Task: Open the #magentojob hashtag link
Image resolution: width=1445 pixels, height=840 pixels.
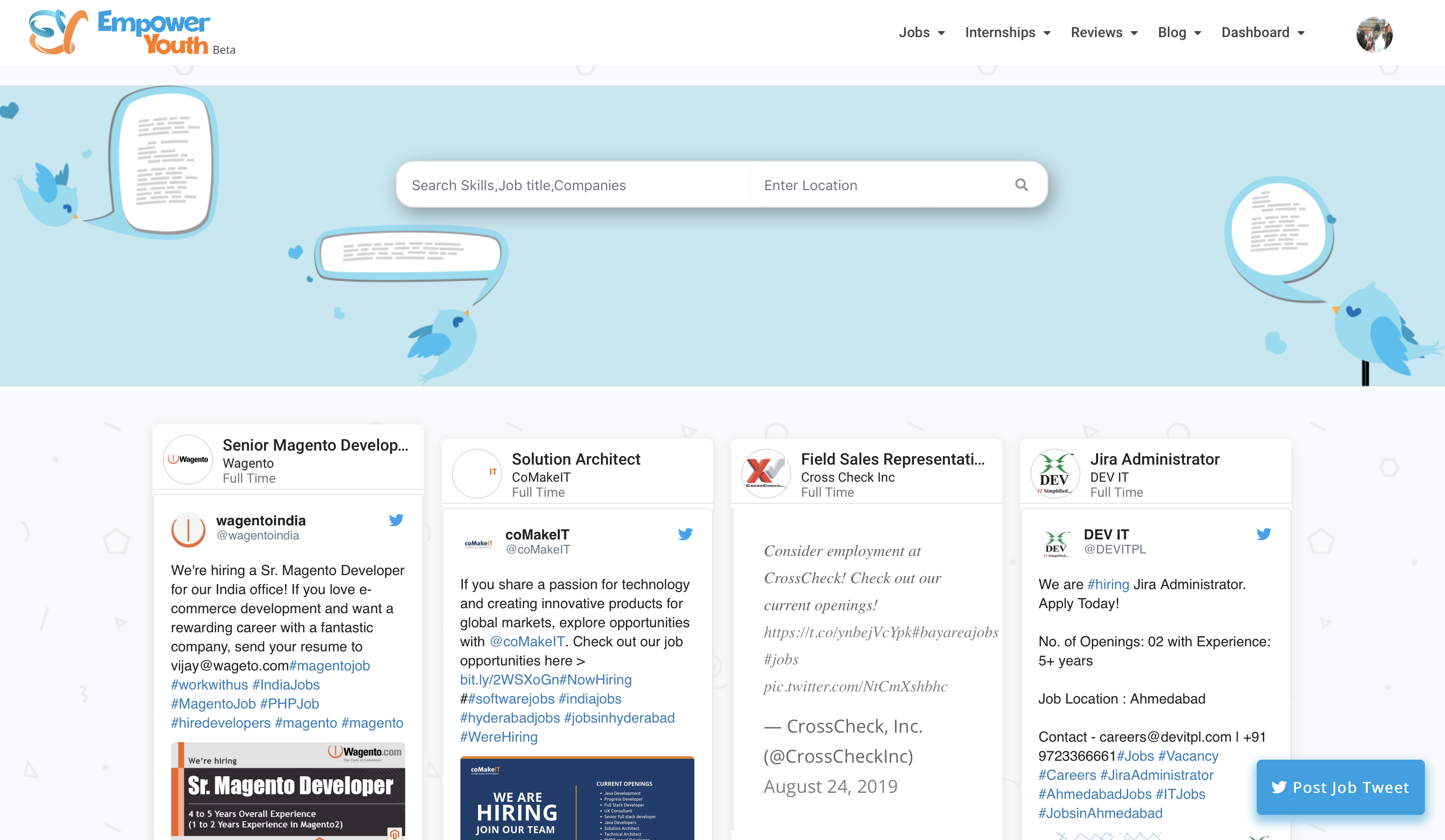Action: pyautogui.click(x=330, y=665)
